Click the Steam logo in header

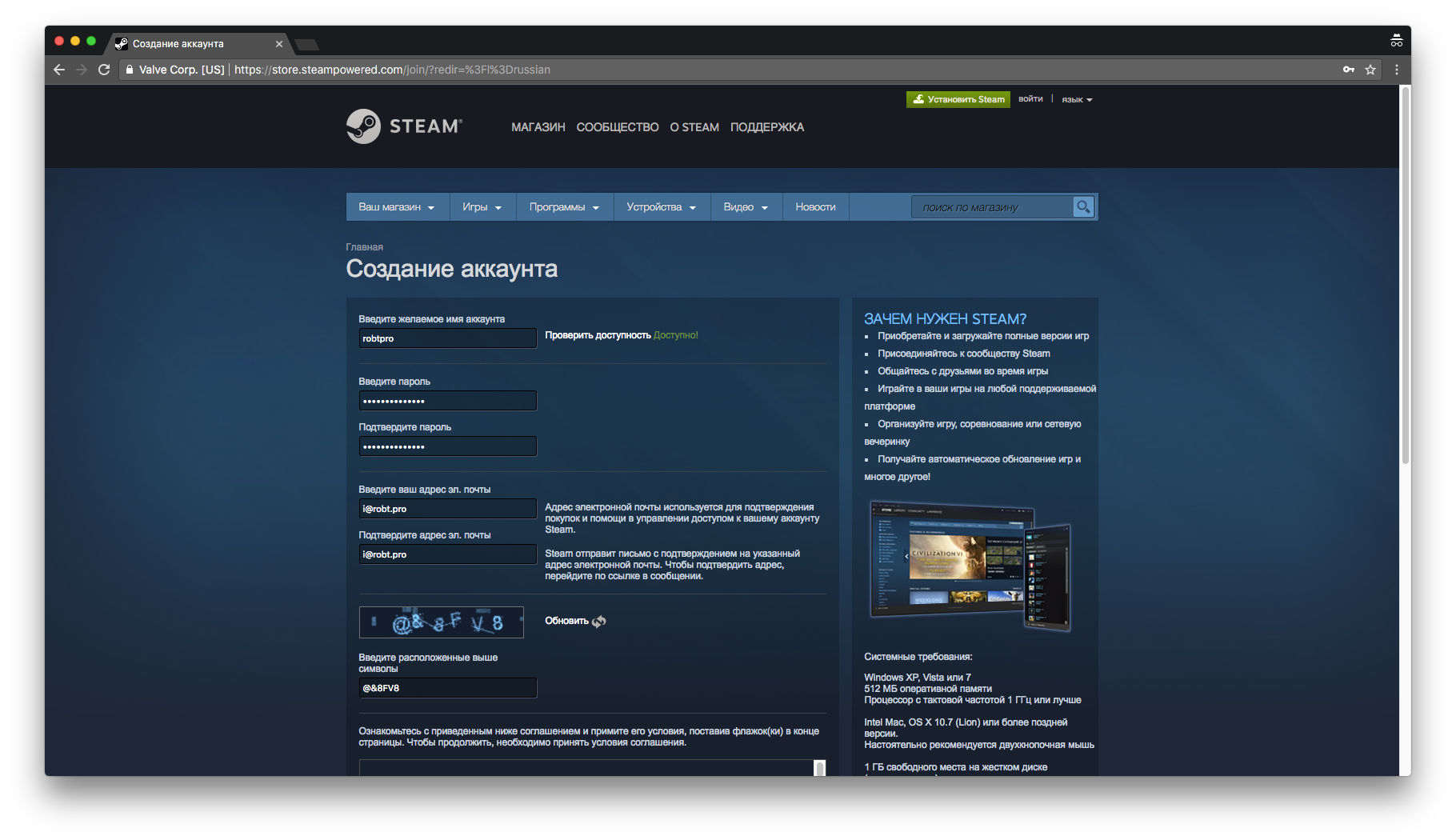(x=404, y=126)
